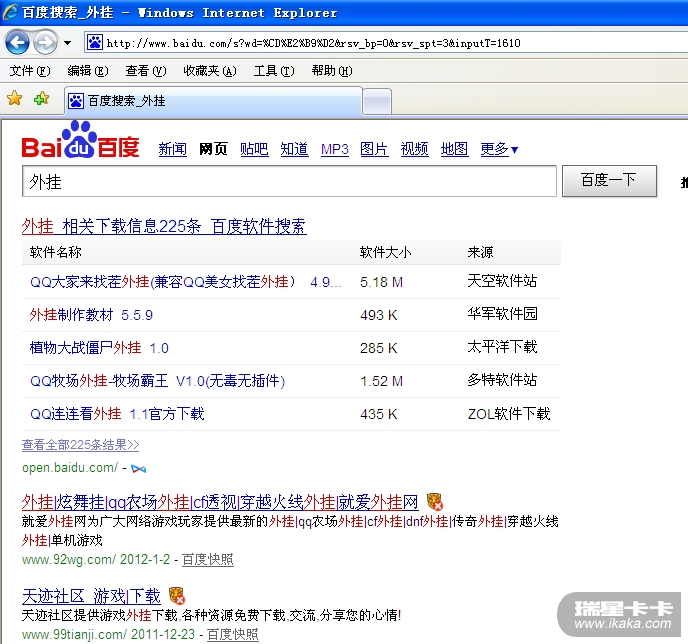
Task: Click the 285 K size cell
Action: click(x=379, y=348)
